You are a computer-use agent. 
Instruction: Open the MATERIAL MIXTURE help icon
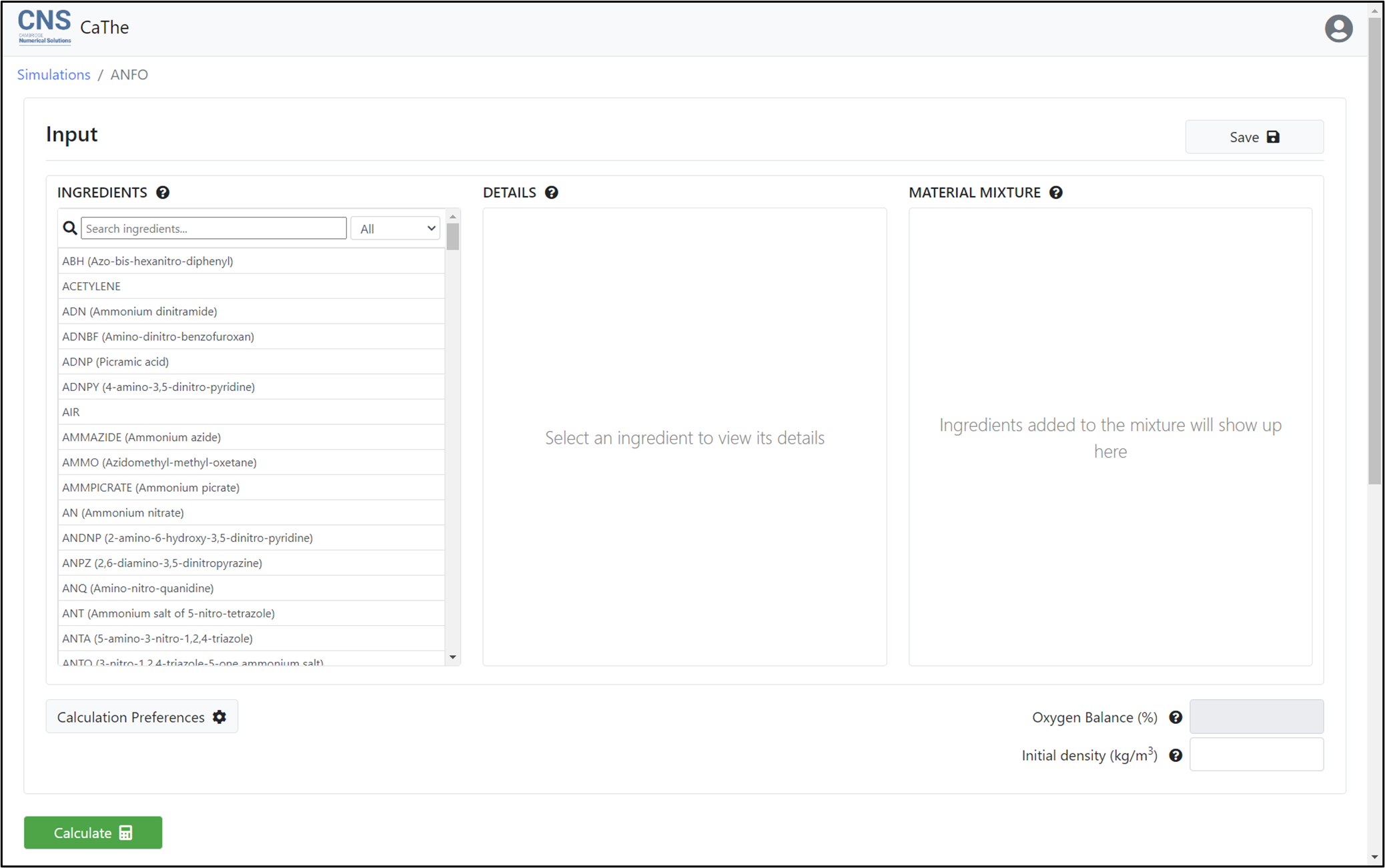(x=1055, y=193)
